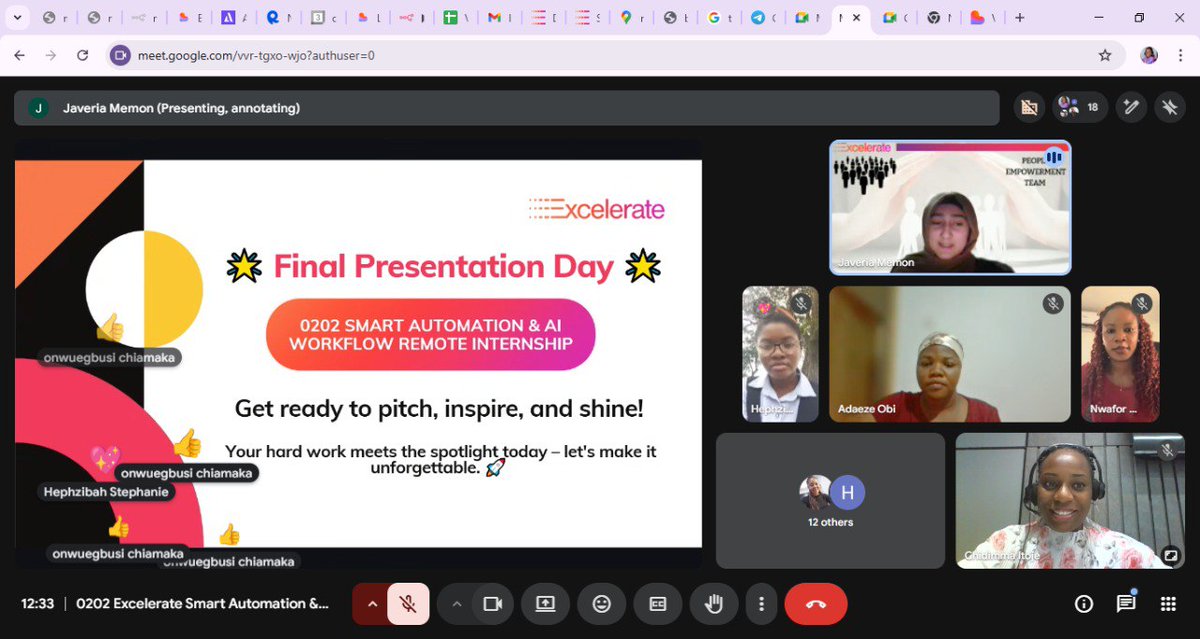Screen dimensions: 1200x639
Task: Click the annotation pen tool icon
Action: click(1131, 107)
